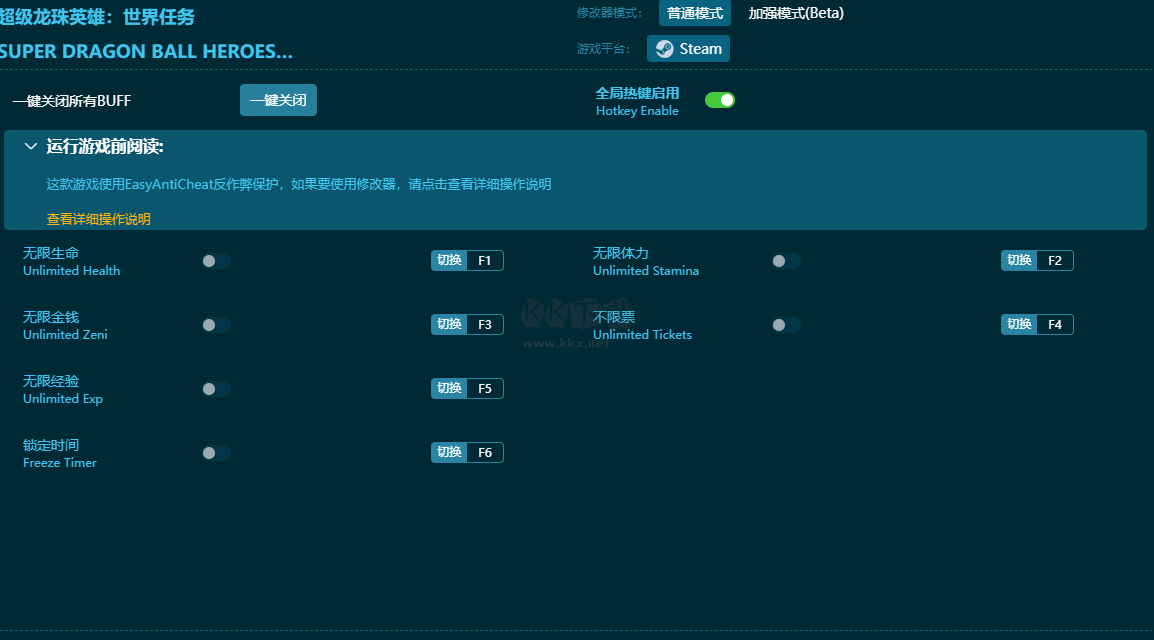Switch to 加强模式(Beta) mode

pyautogui.click(x=796, y=13)
